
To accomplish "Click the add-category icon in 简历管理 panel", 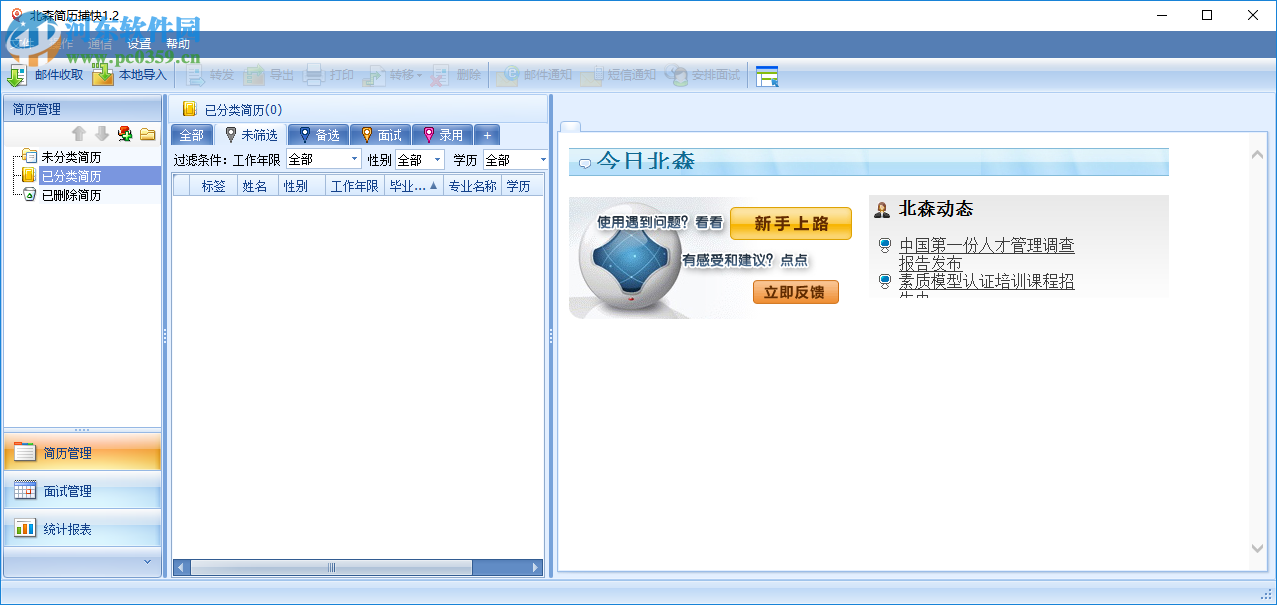I will click(x=125, y=134).
